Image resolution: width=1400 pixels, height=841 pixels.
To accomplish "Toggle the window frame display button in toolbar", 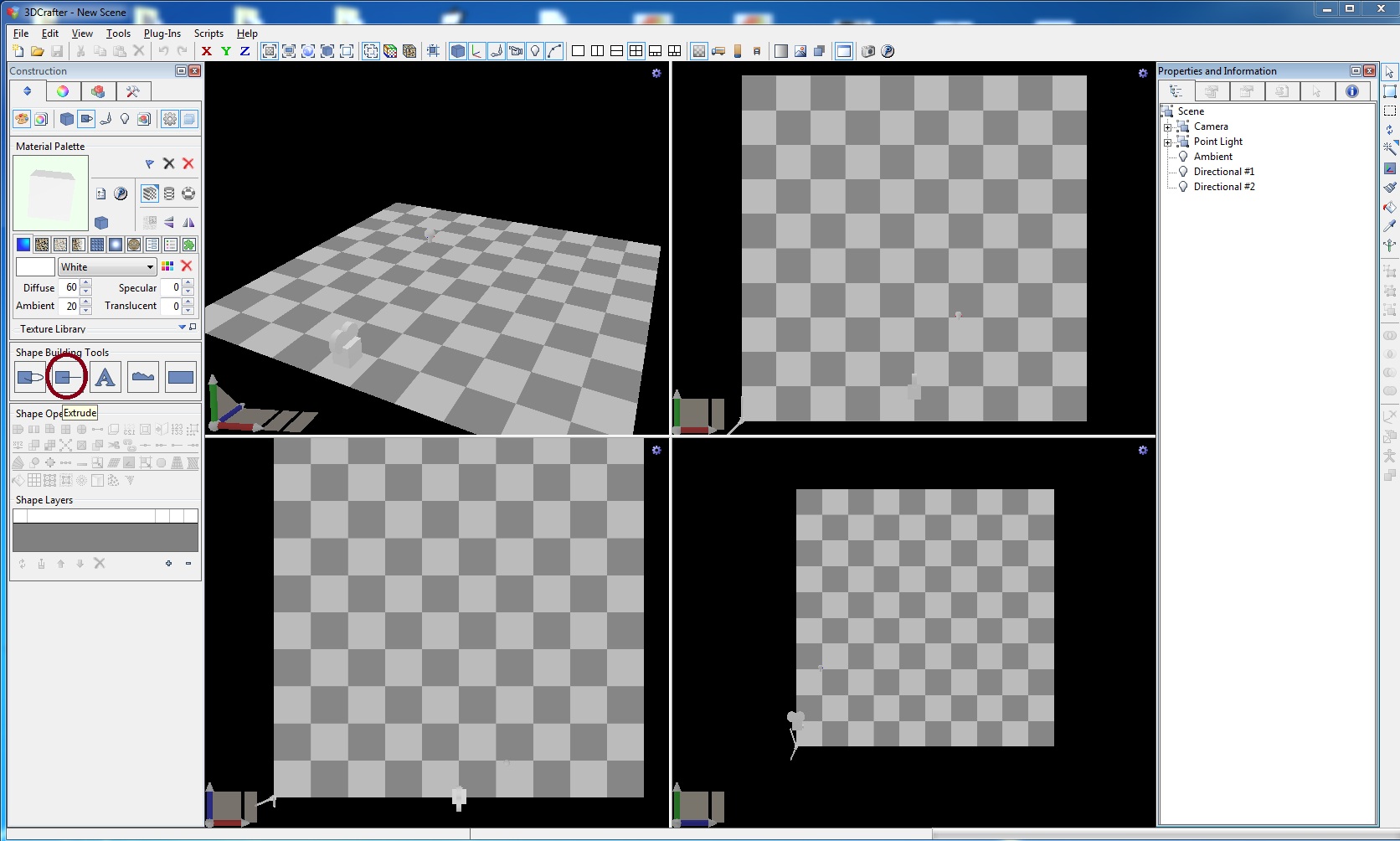I will point(844,51).
